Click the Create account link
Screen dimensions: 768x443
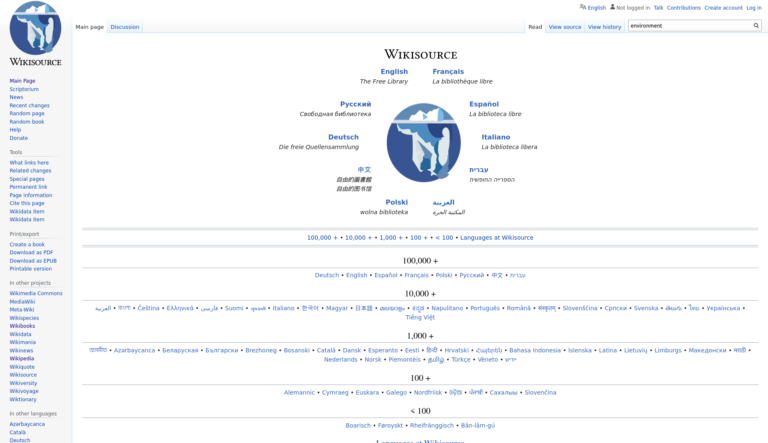[x=723, y=8]
